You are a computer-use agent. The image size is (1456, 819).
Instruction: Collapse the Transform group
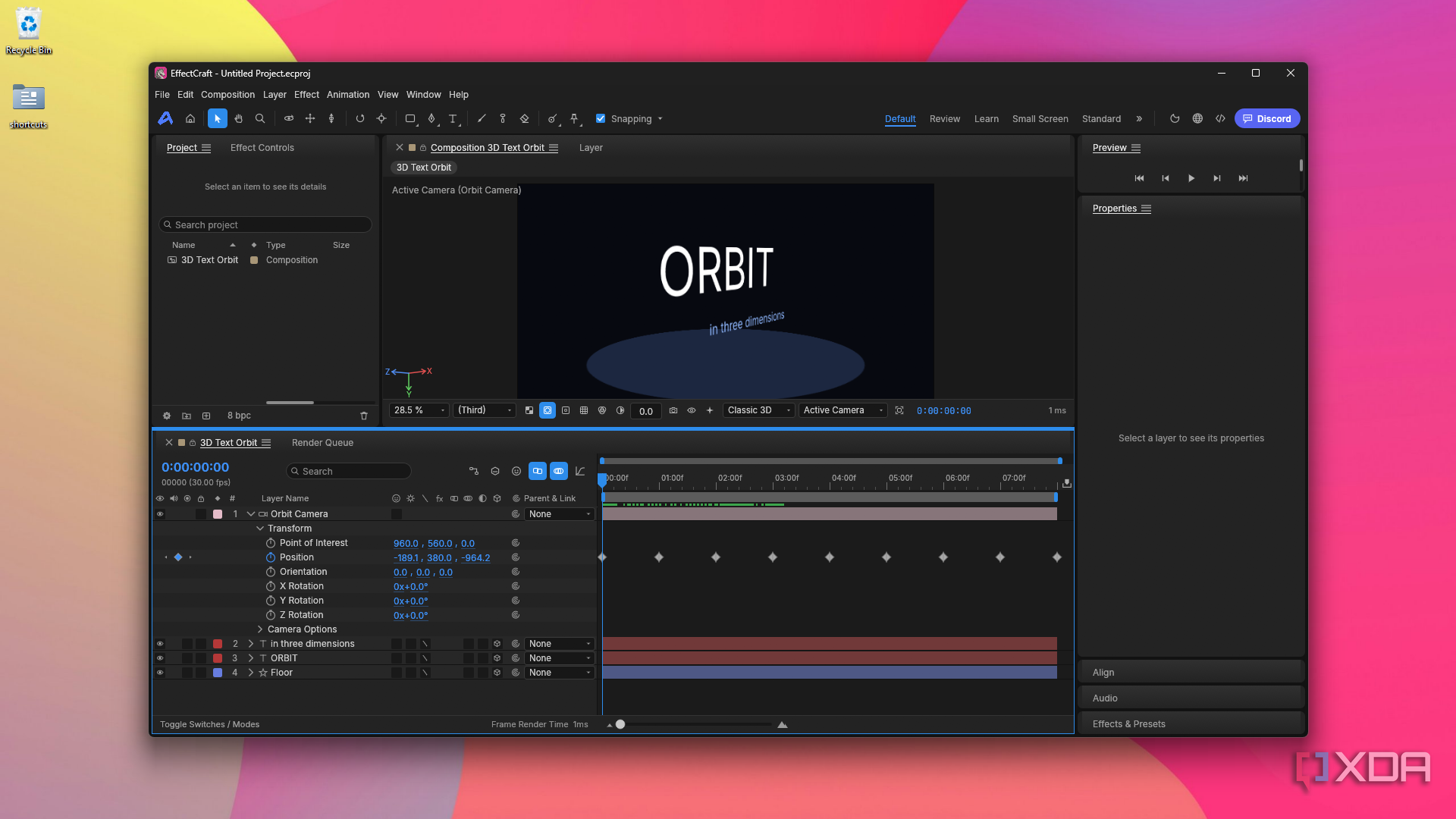click(260, 529)
